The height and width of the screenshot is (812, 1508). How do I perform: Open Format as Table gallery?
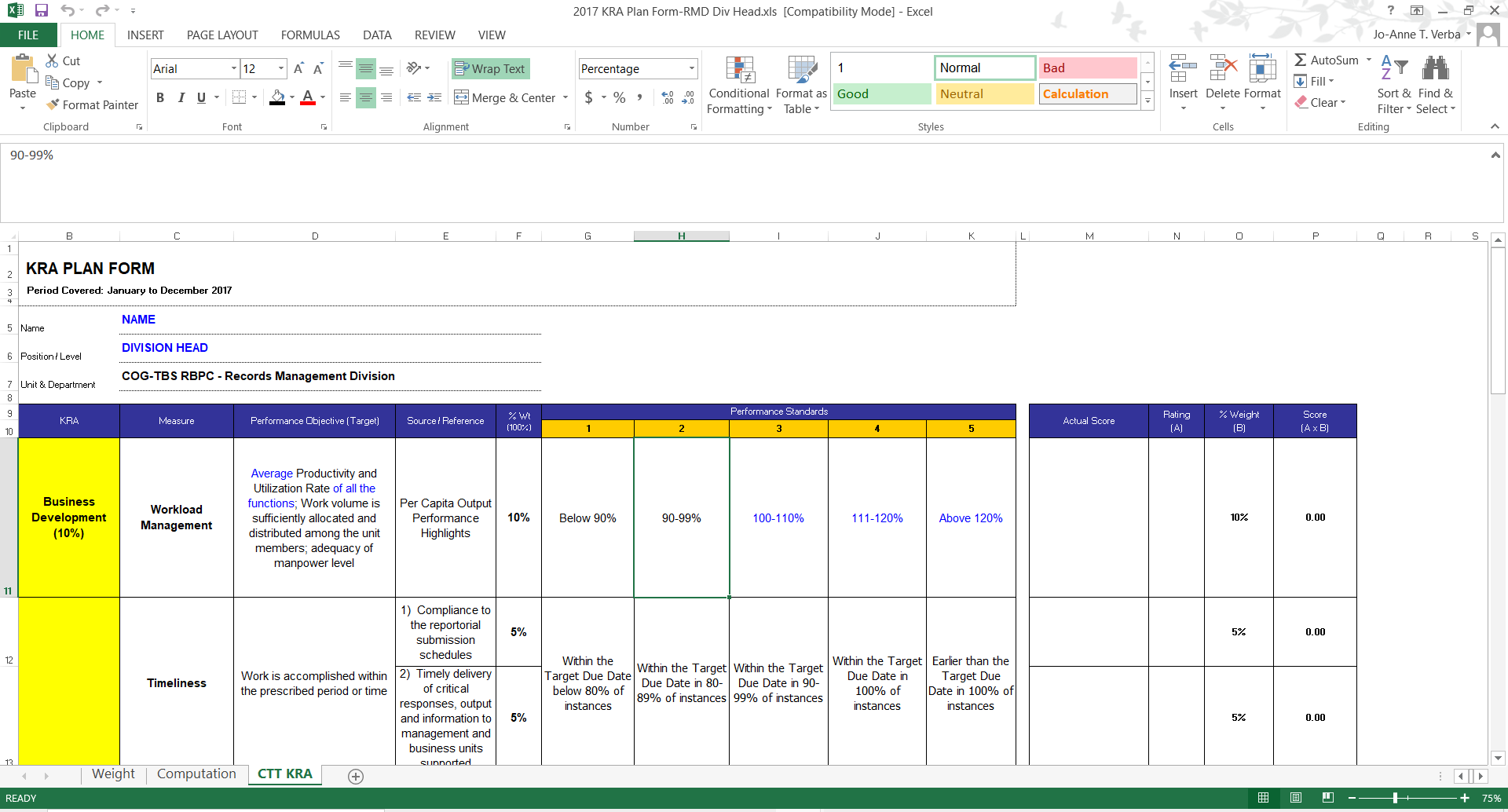click(801, 85)
